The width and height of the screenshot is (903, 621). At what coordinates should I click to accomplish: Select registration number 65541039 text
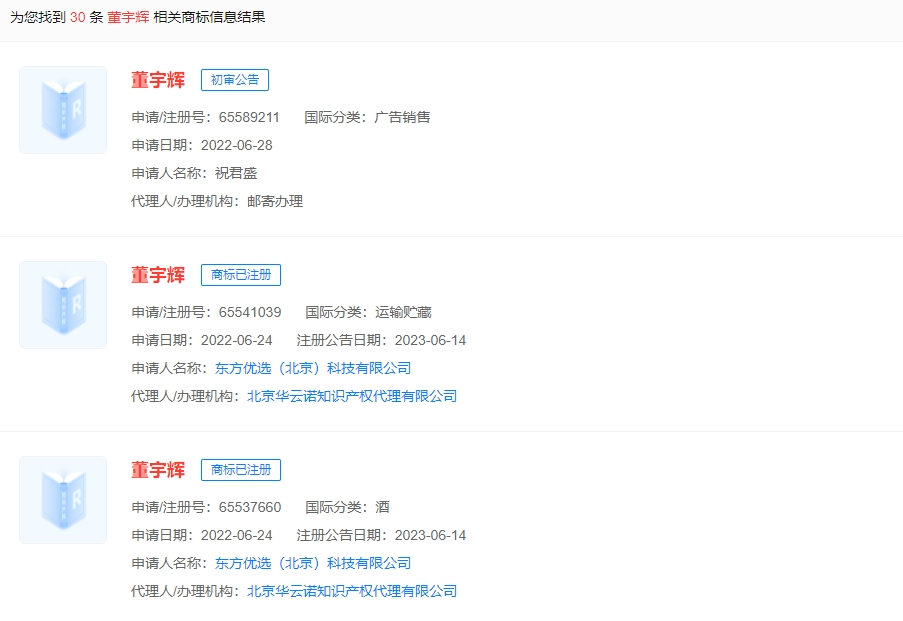pyautogui.click(x=250, y=312)
